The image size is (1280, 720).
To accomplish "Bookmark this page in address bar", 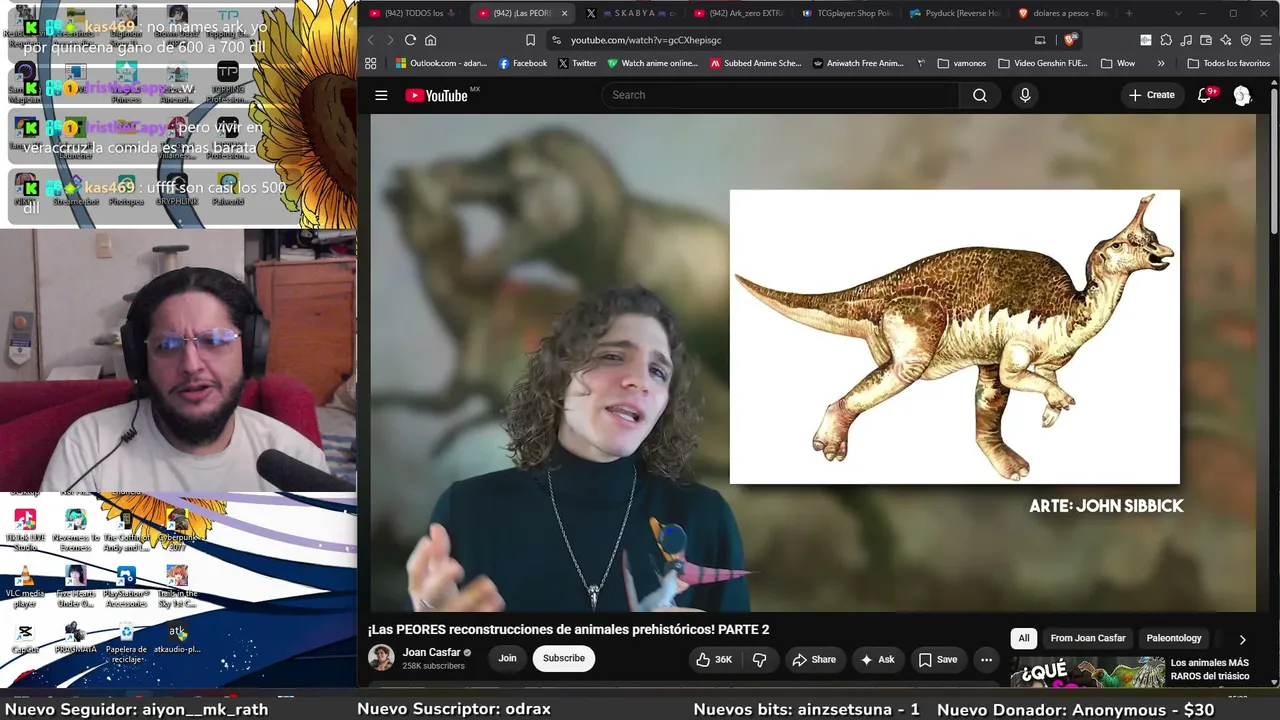I will tap(531, 40).
